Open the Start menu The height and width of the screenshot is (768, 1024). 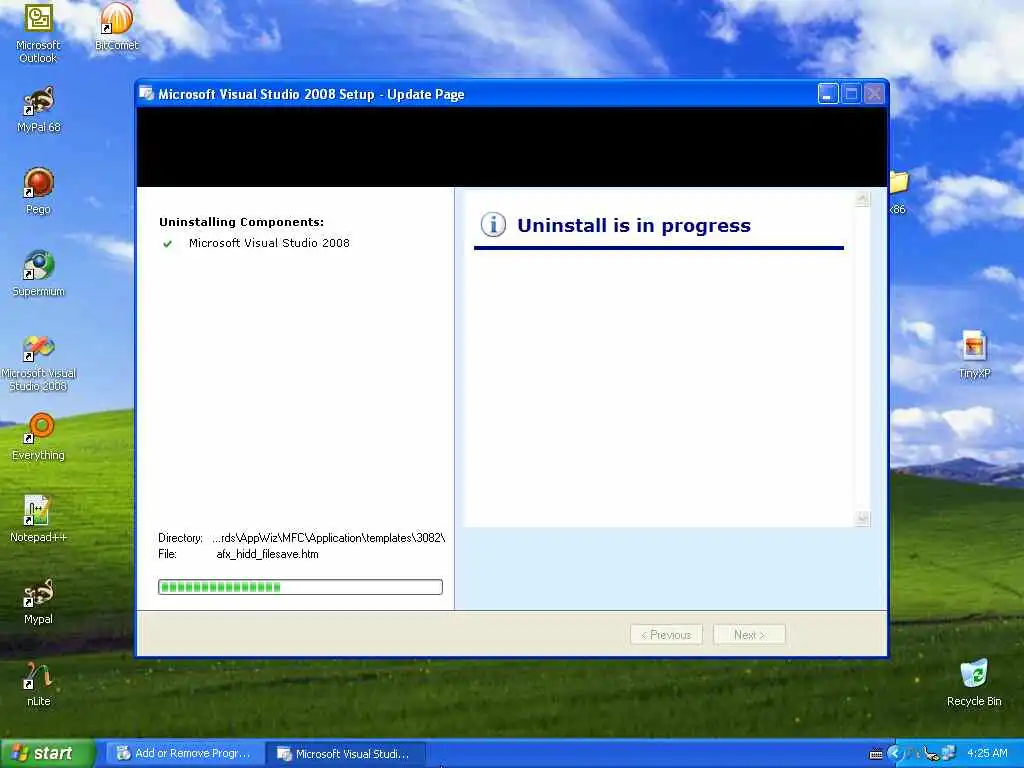coord(48,754)
